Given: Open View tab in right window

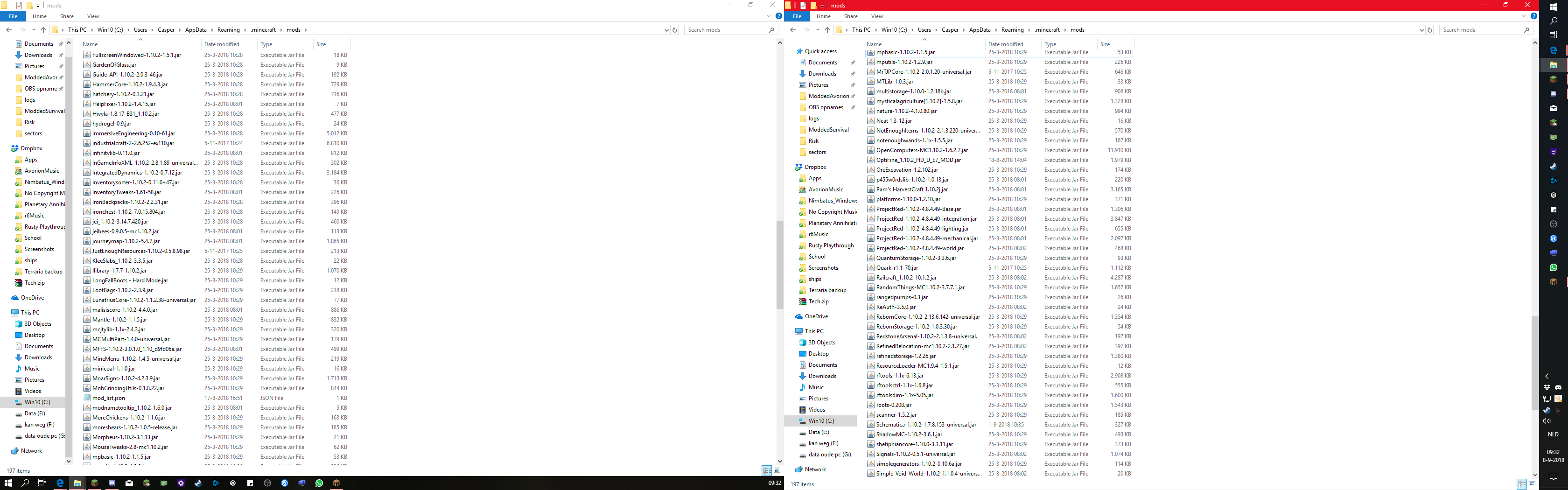Looking at the screenshot, I should [877, 16].
